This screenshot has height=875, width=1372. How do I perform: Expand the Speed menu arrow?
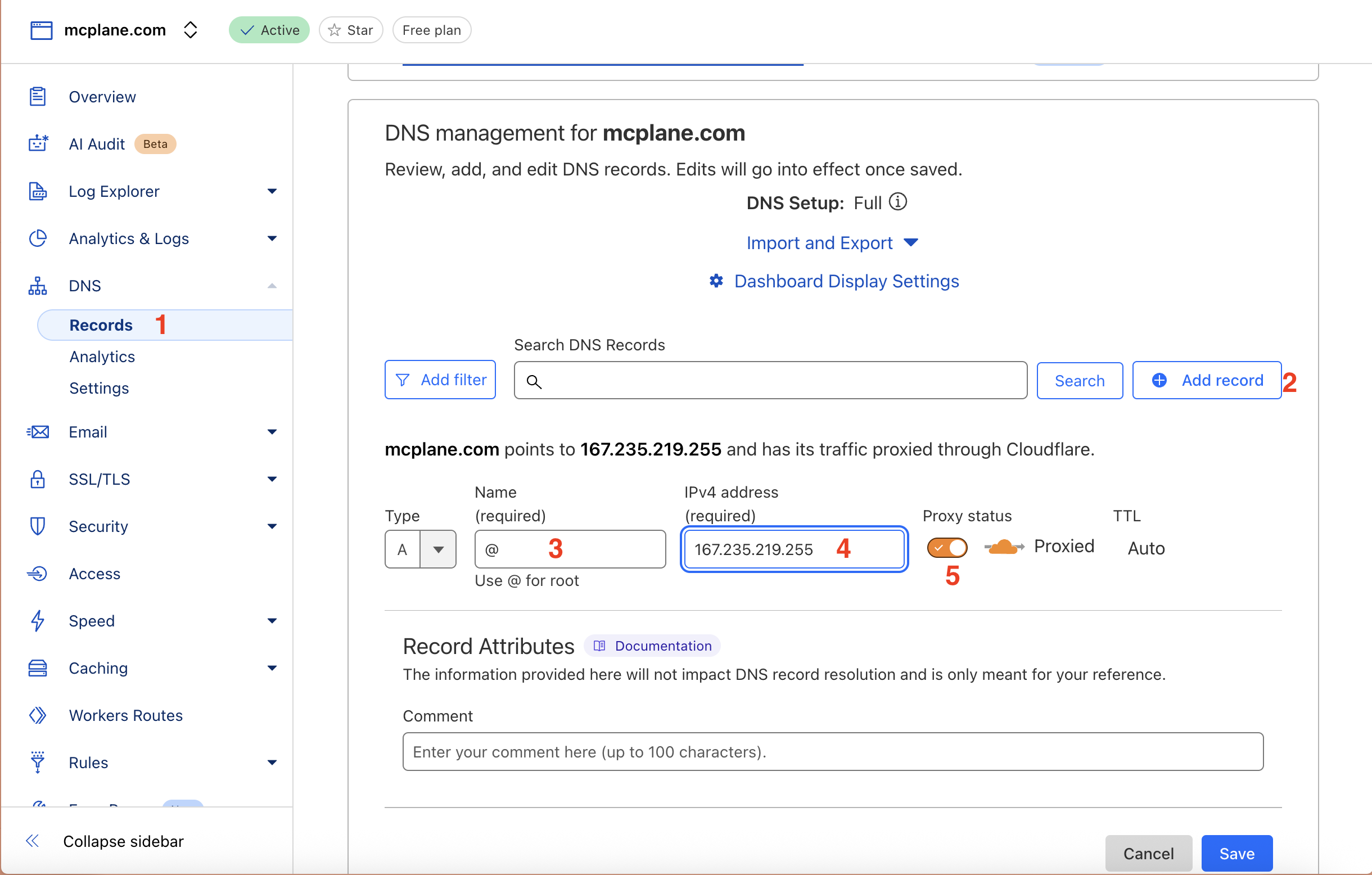pyautogui.click(x=272, y=621)
